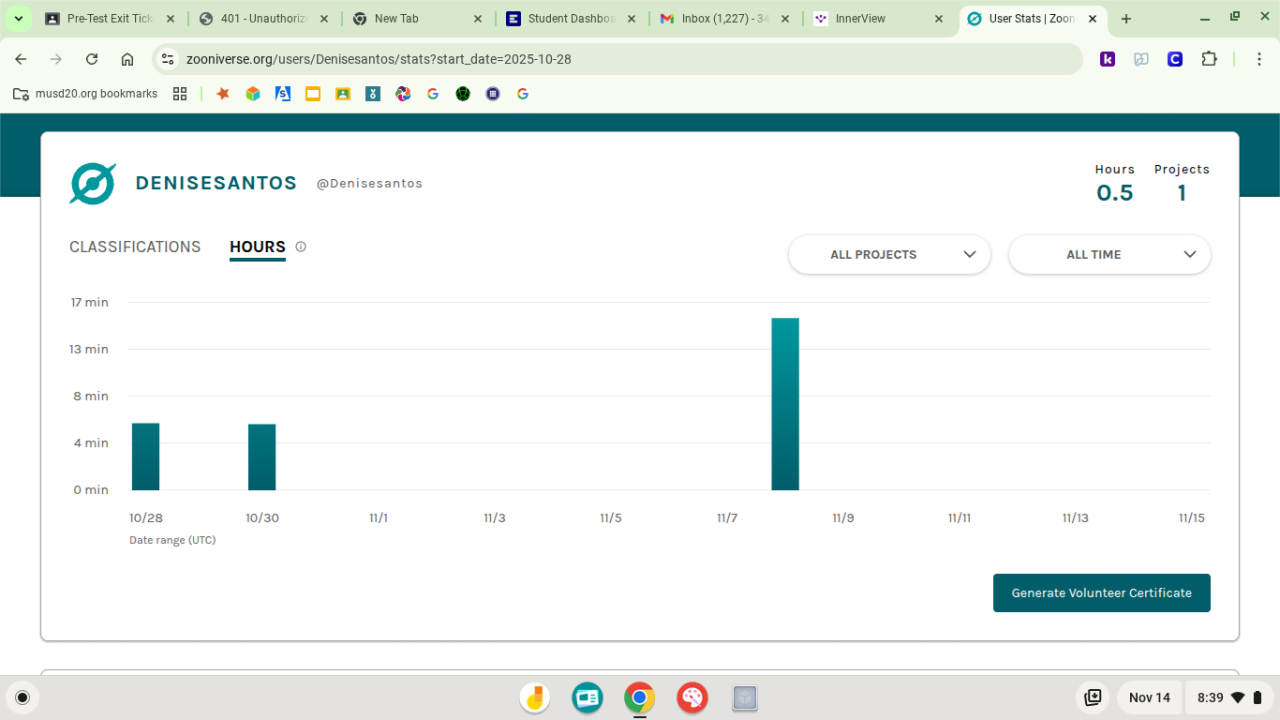Expand the ALL TIME date range dropdown

1110,254
